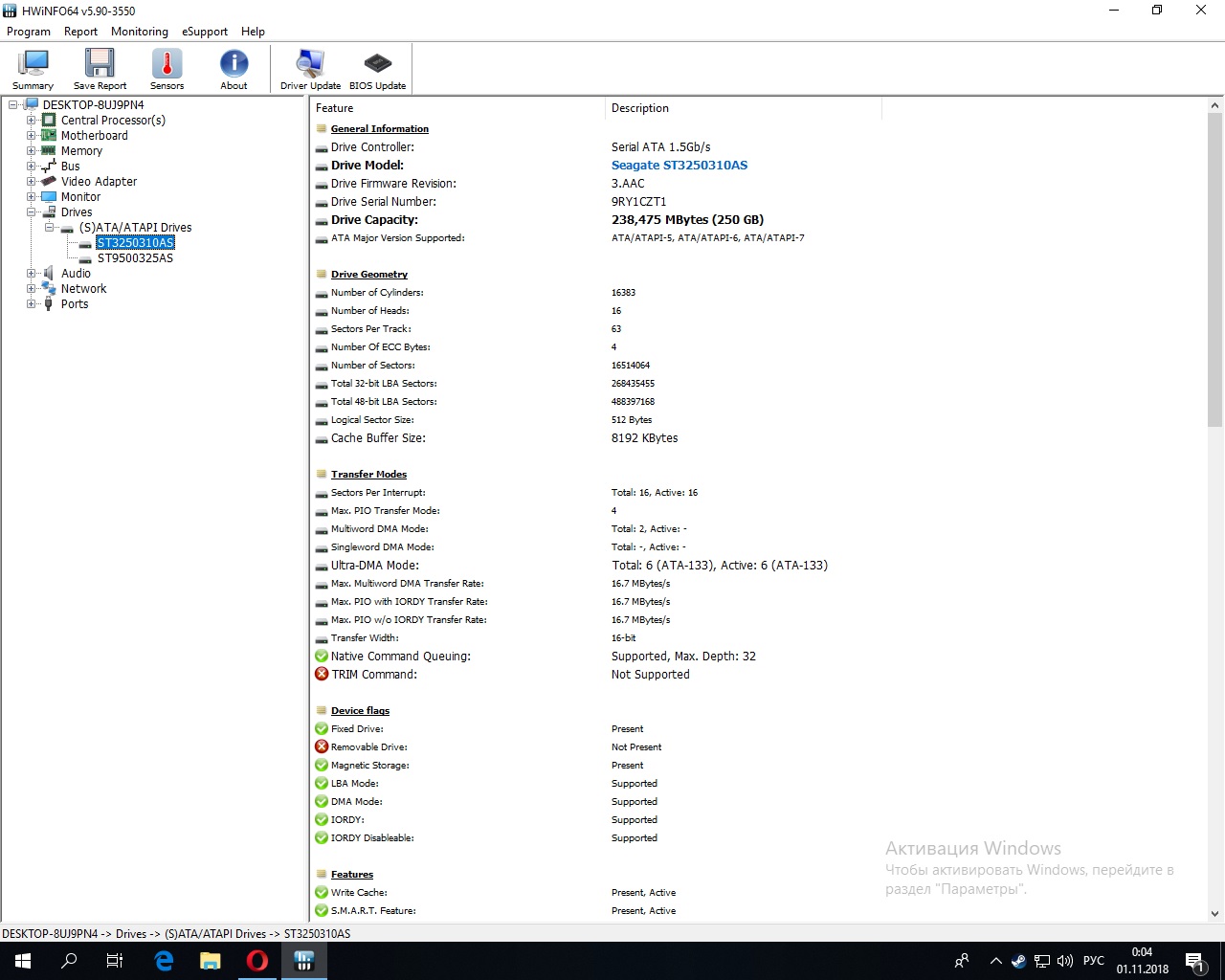Select the ST3250310AS drive in tree

click(135, 243)
